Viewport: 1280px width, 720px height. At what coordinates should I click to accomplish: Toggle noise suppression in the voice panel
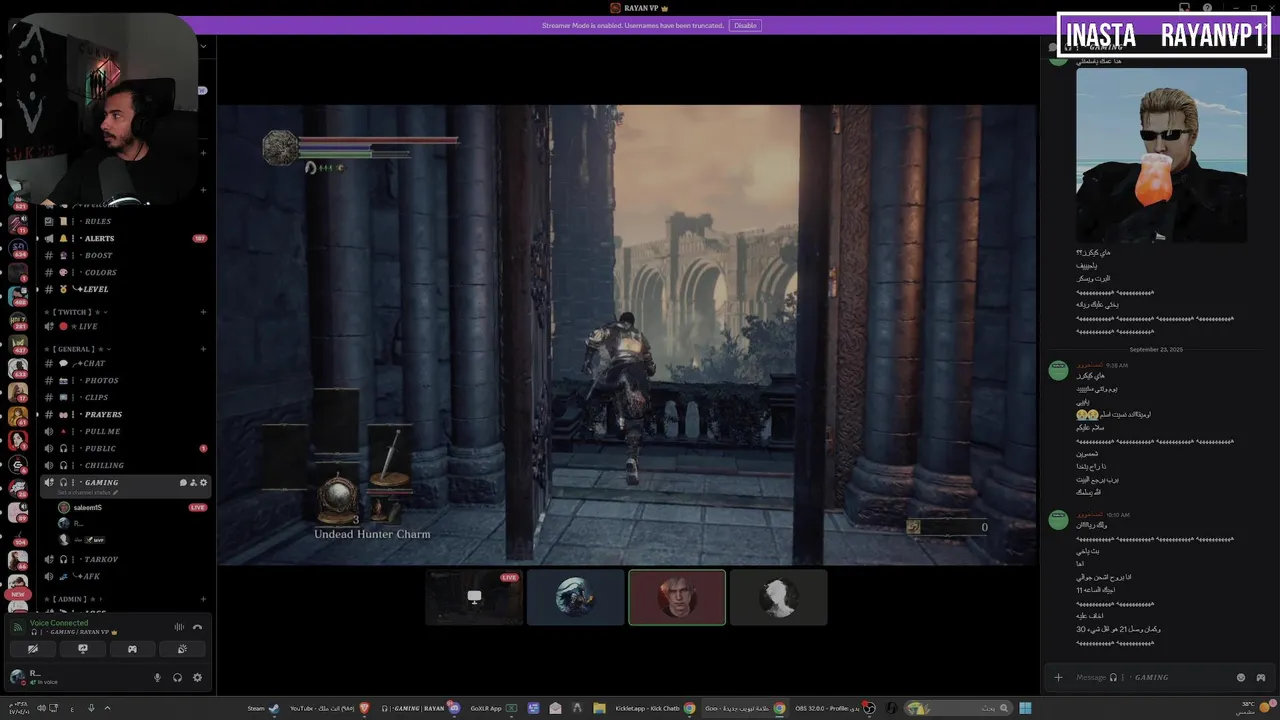(180, 627)
